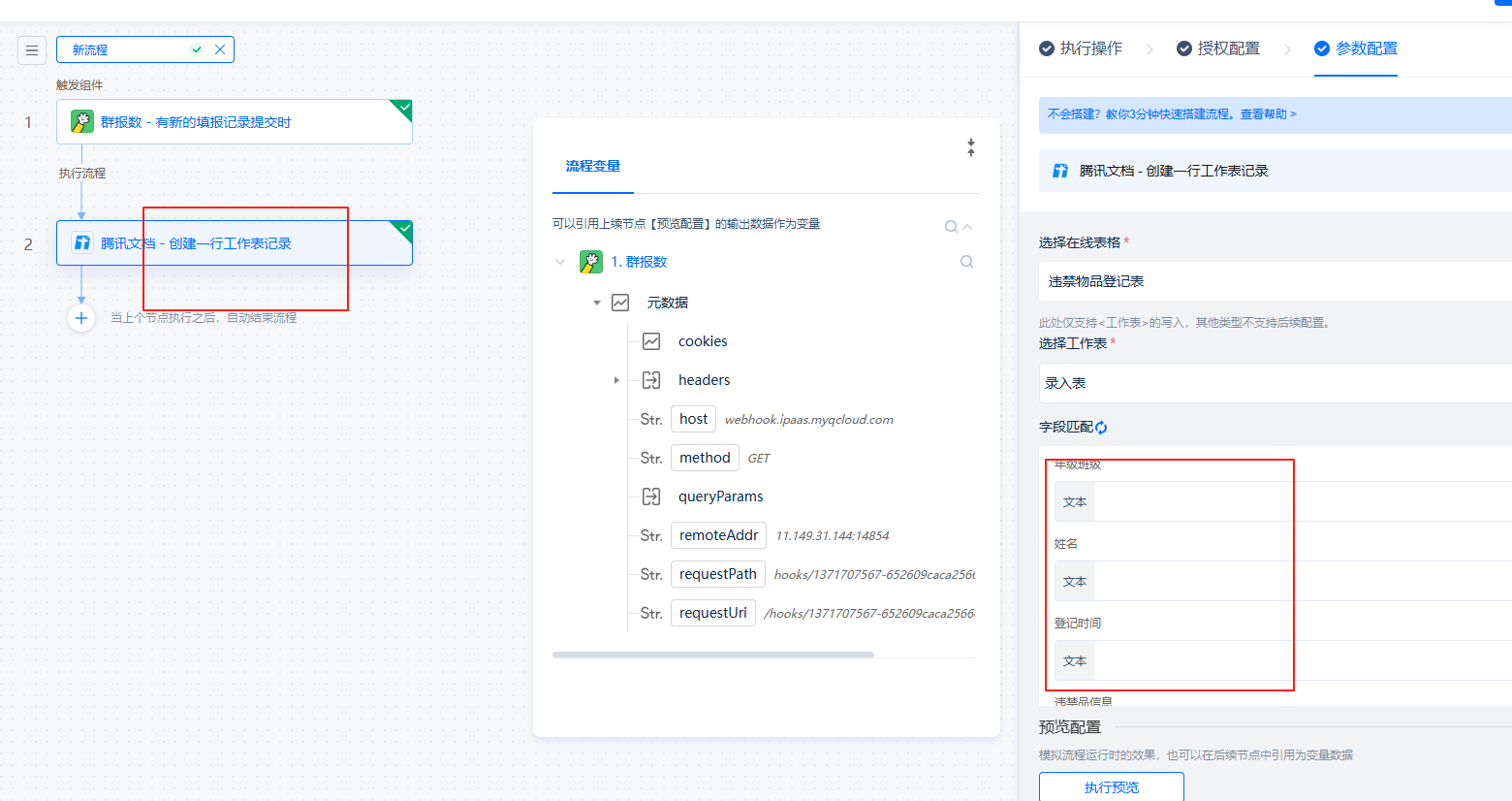Open the 选择工作表 dropdown showing 录入表
This screenshot has height=801, width=1512.
click(1276, 383)
